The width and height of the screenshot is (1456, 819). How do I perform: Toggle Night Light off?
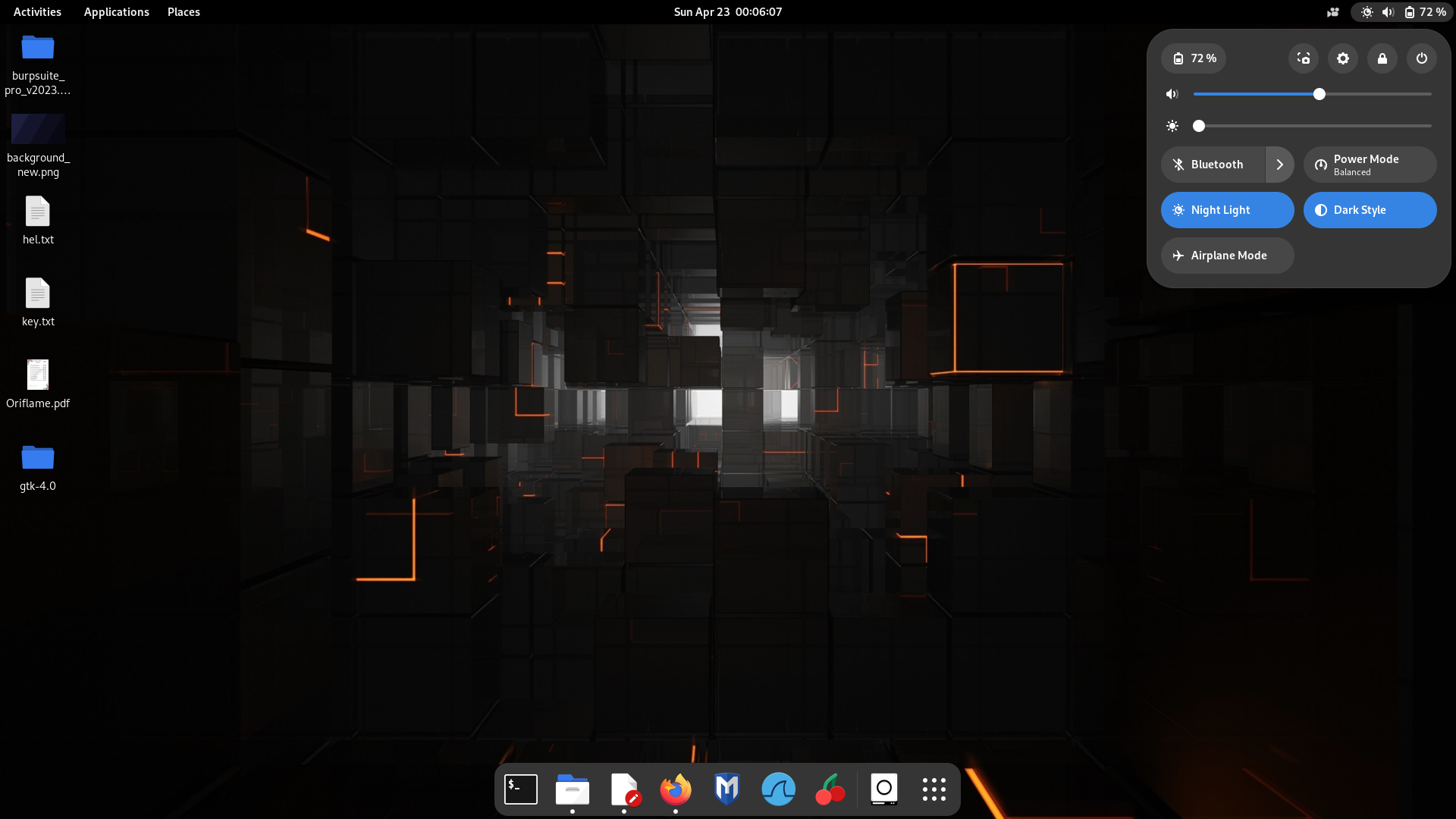1227,210
